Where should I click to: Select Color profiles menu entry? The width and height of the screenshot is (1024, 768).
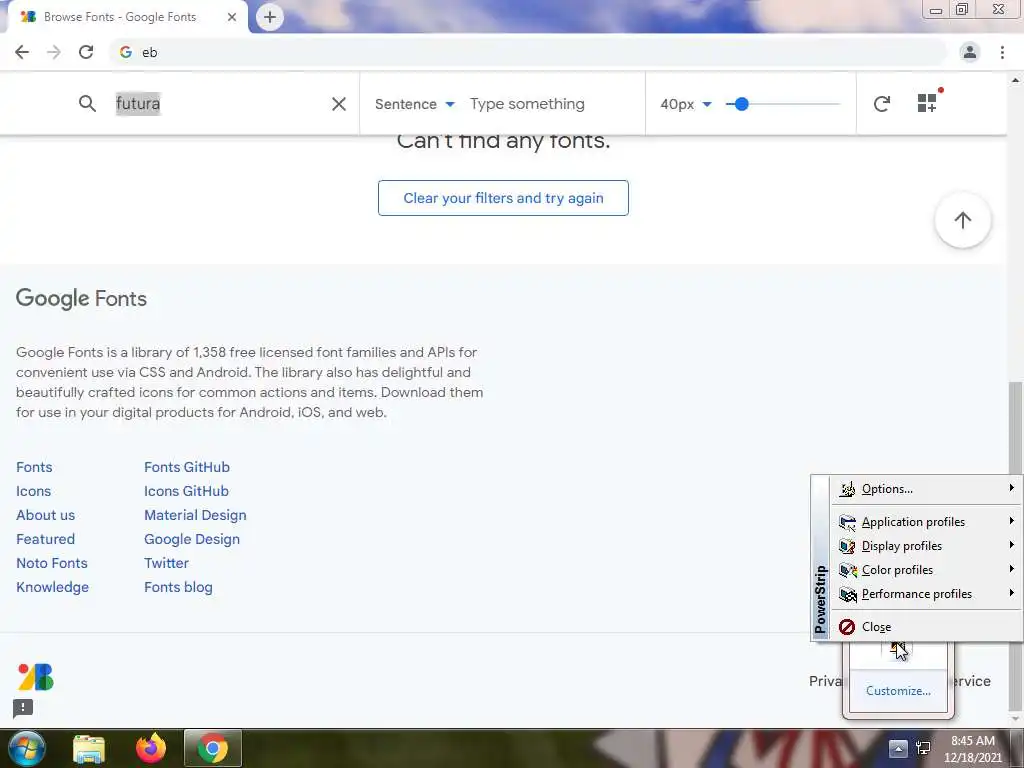pyautogui.click(x=926, y=570)
